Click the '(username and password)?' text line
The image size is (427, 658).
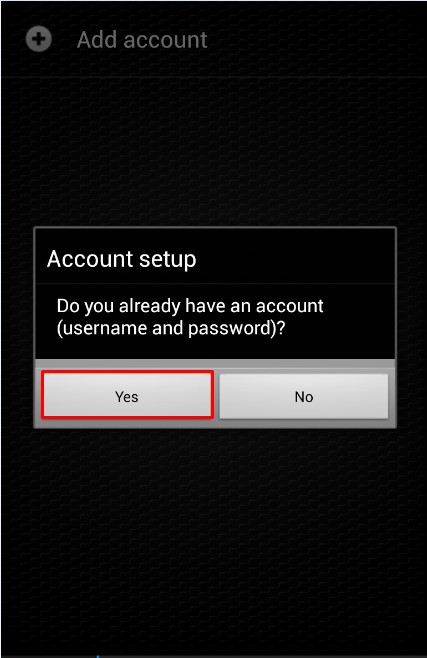(x=171, y=328)
